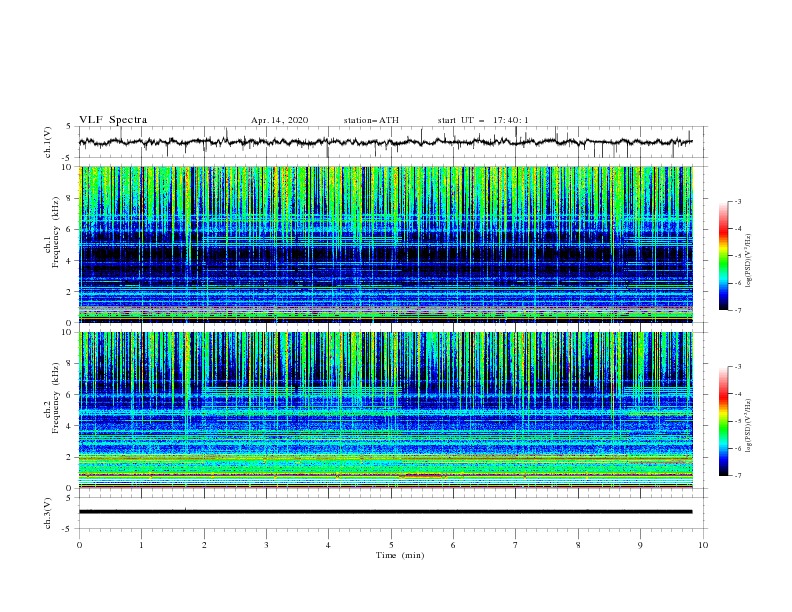Click the "1" tick on the Time axis
792x612 pixels.
(x=141, y=545)
